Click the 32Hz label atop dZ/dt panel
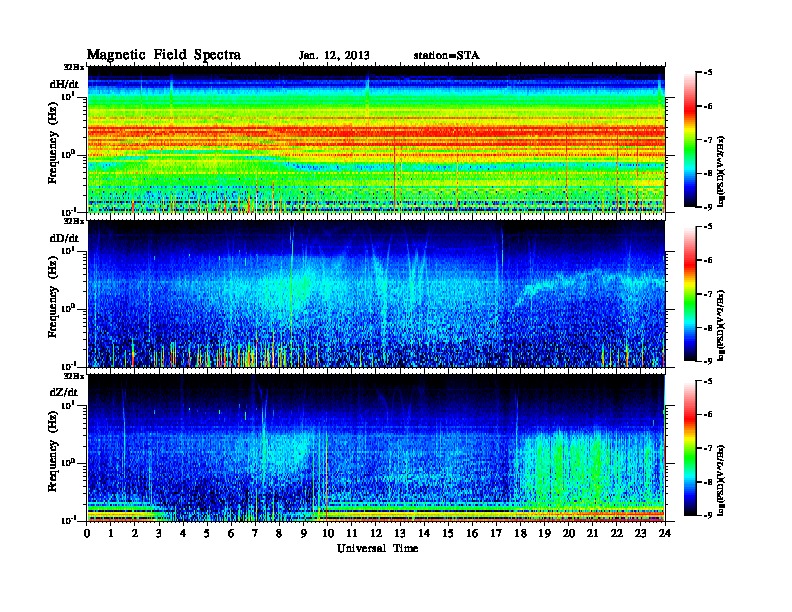The width and height of the screenshot is (792, 612). tap(73, 376)
